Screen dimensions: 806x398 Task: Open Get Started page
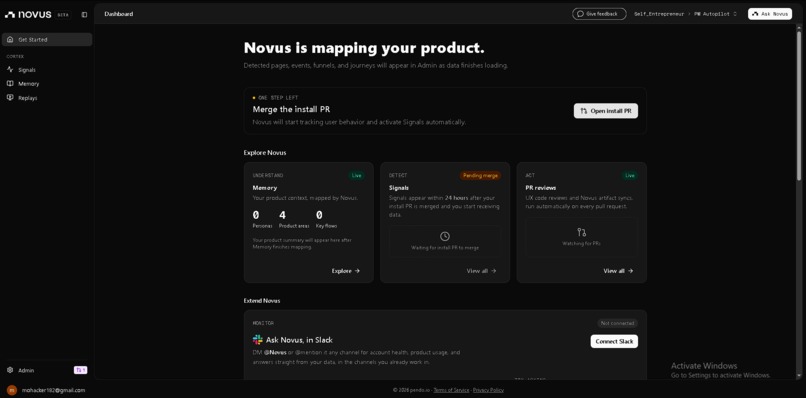[47, 40]
